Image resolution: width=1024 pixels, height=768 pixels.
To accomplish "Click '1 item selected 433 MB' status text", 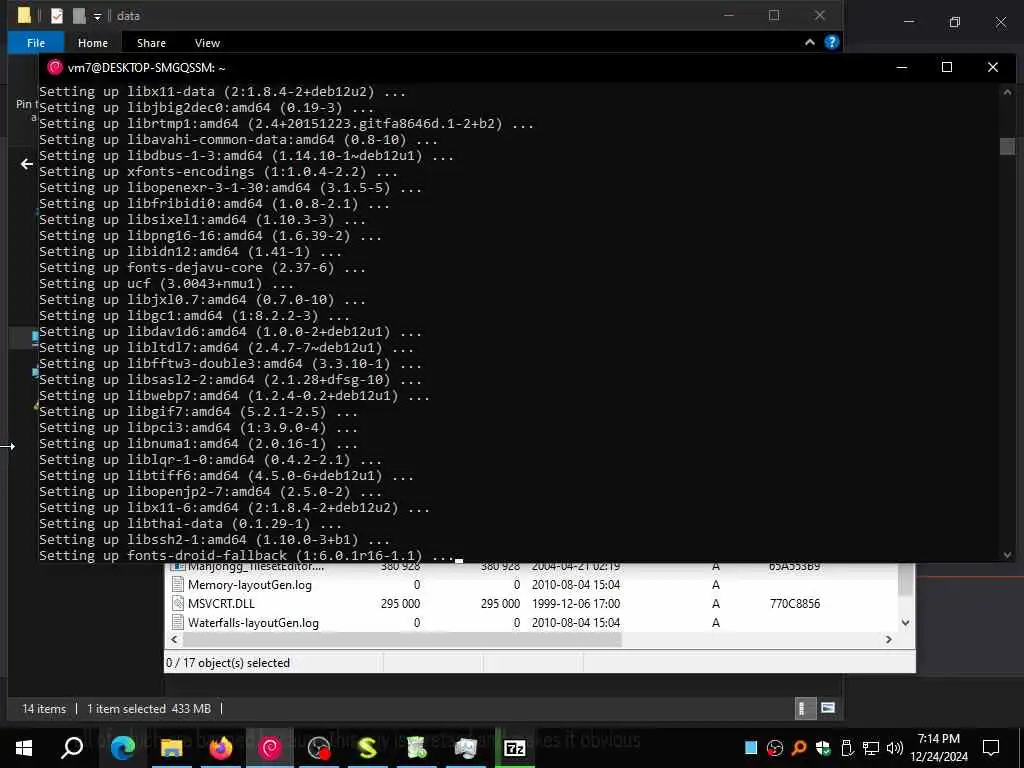I will coord(149,709).
